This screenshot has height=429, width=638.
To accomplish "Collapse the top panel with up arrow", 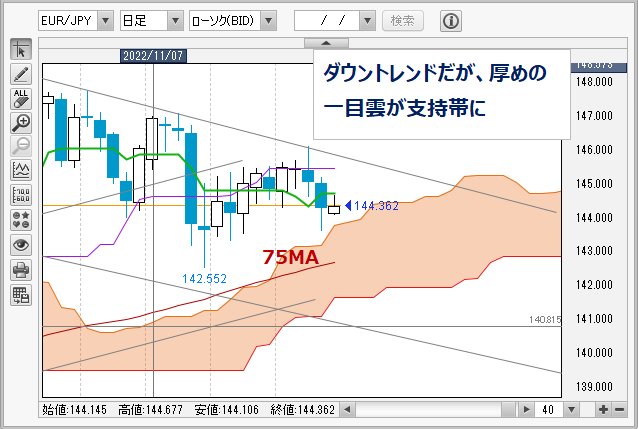I will [x=326, y=43].
